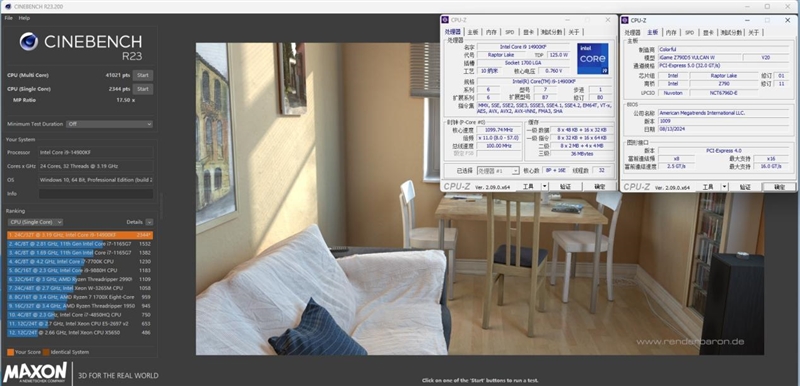
Task: Click the core speed value 1099.74 MHz
Action: tap(498, 130)
